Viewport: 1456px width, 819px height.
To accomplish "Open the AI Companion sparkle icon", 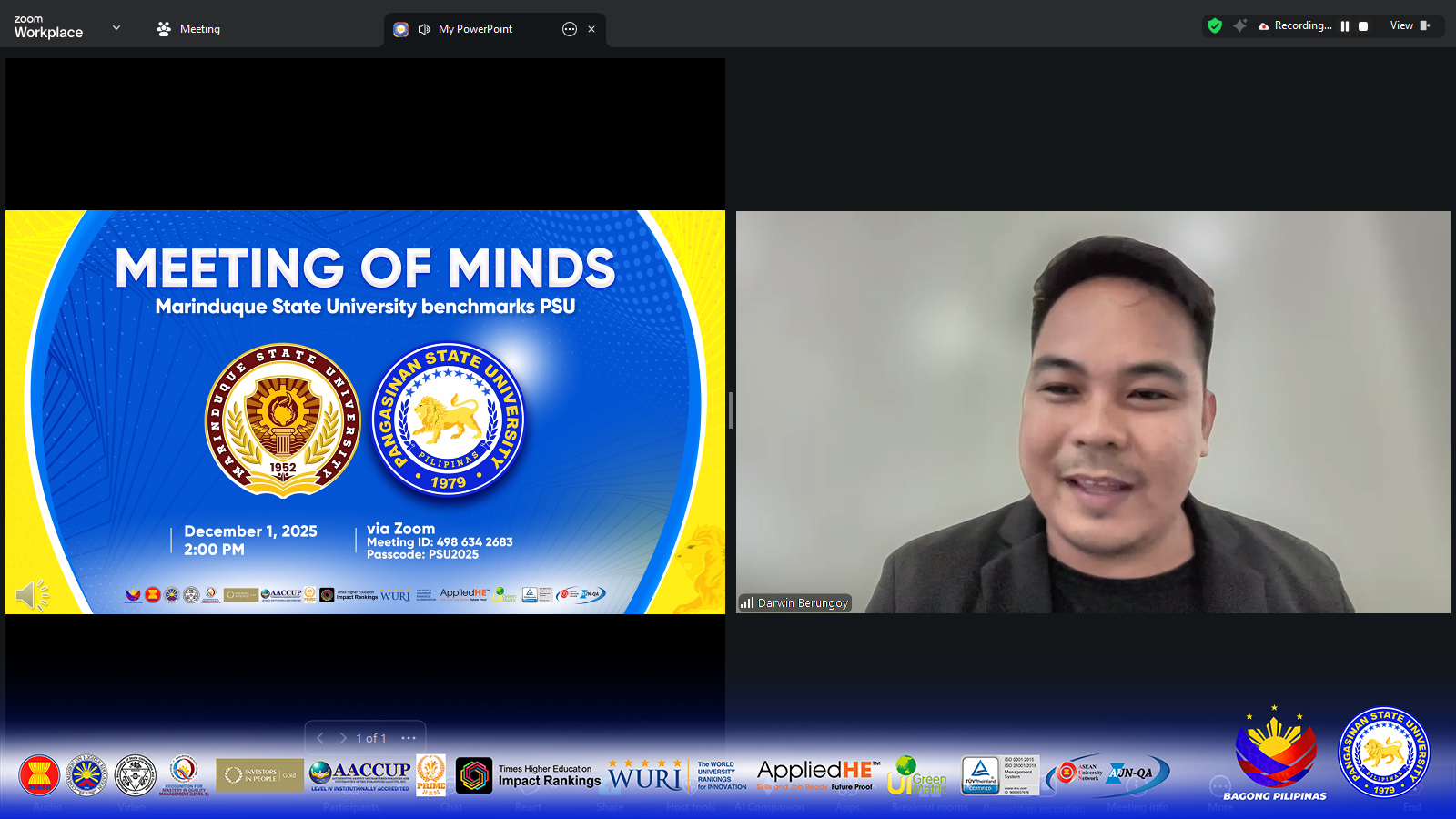I will coord(1239,26).
